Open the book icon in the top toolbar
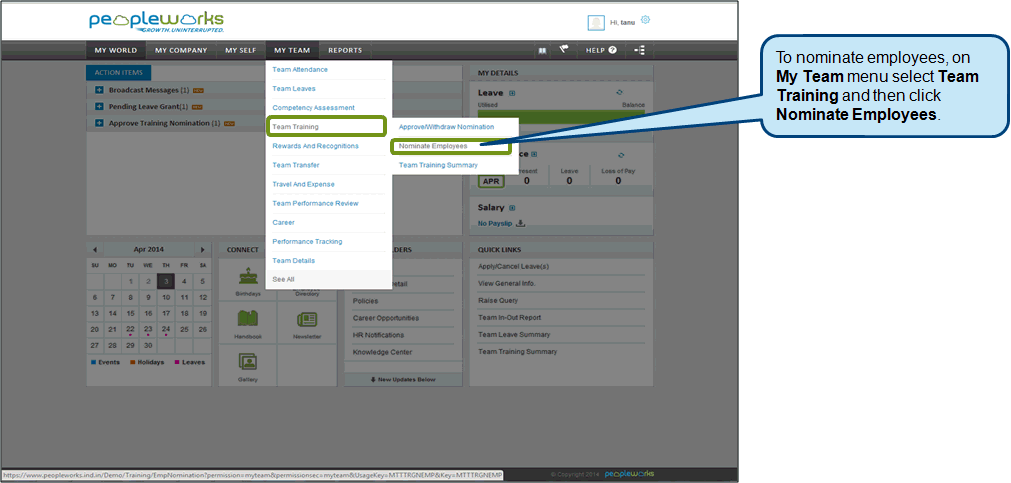 tap(543, 50)
